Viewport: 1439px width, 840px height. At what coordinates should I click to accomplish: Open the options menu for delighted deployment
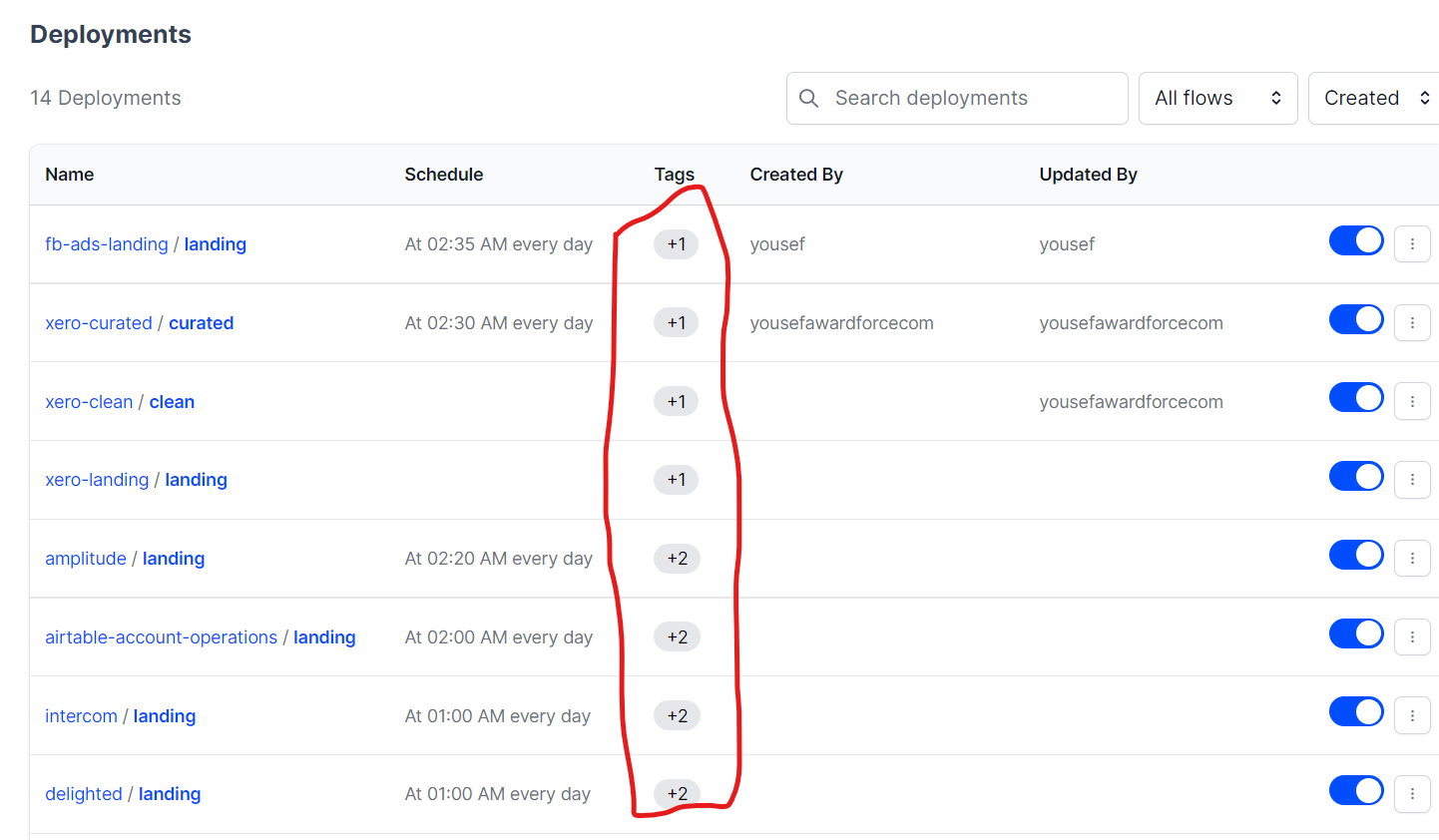(1412, 793)
